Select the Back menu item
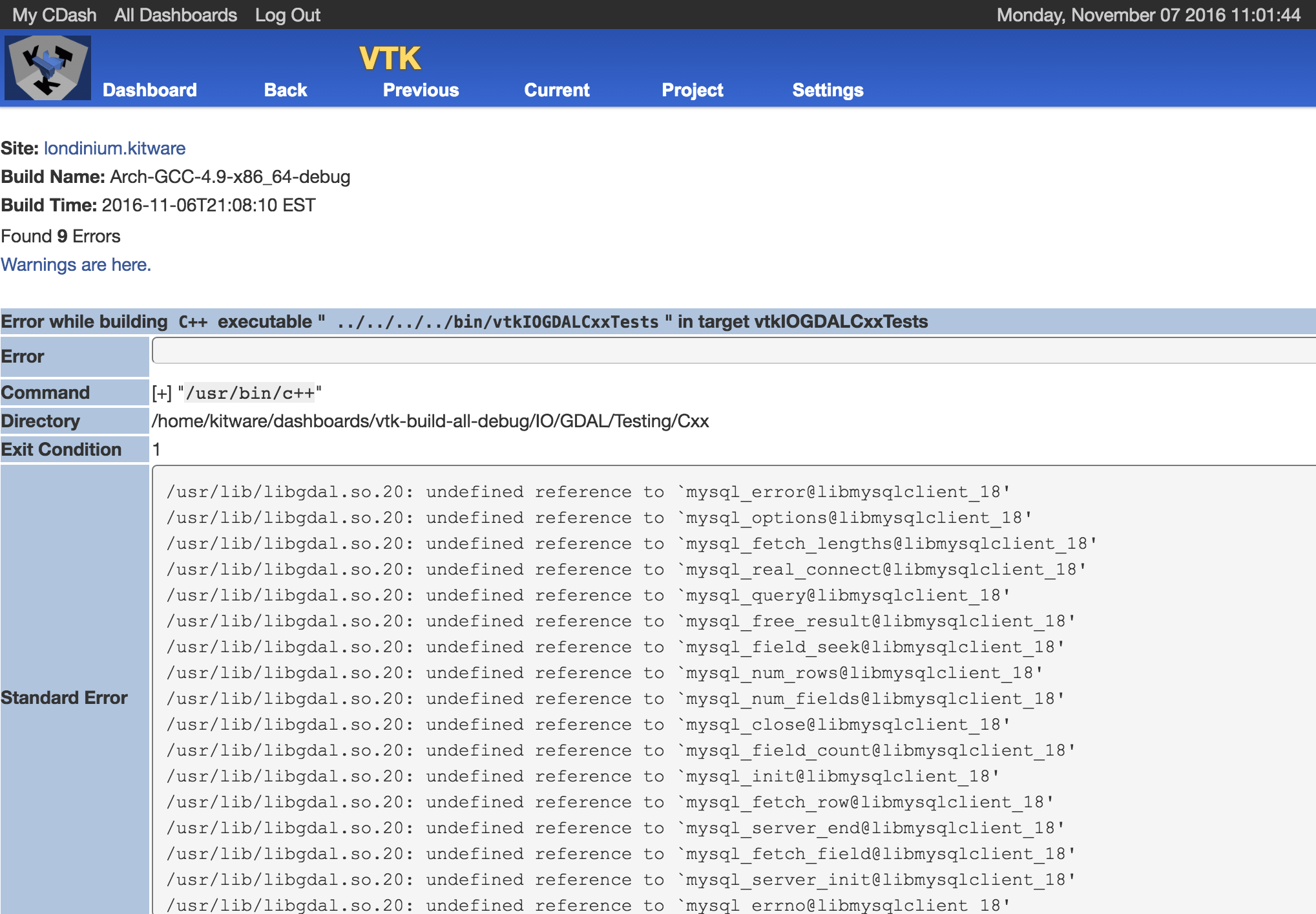1316x914 pixels. click(x=286, y=90)
